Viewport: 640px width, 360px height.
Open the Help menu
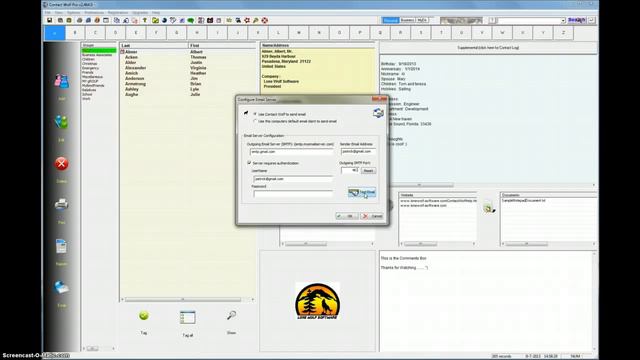(x=156, y=13)
